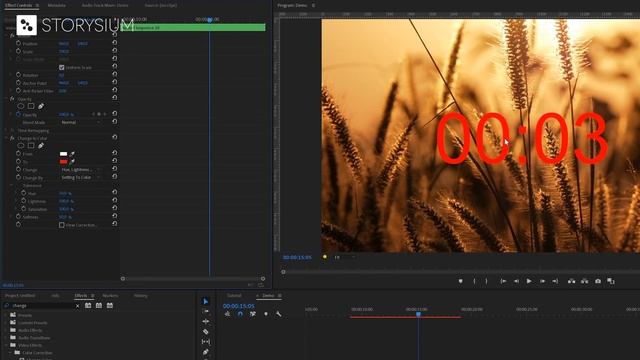This screenshot has width=640, height=360.
Task: Click pen mask under Change to Color
Action: pyautogui.click(x=41, y=145)
